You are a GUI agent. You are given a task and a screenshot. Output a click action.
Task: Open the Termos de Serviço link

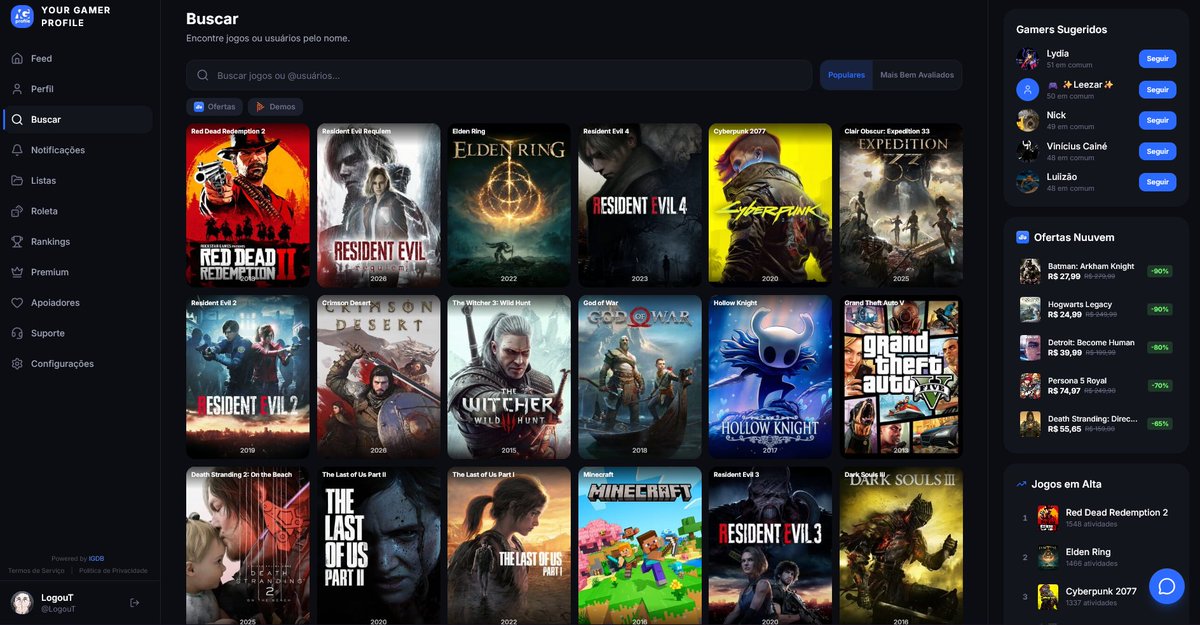(36, 570)
